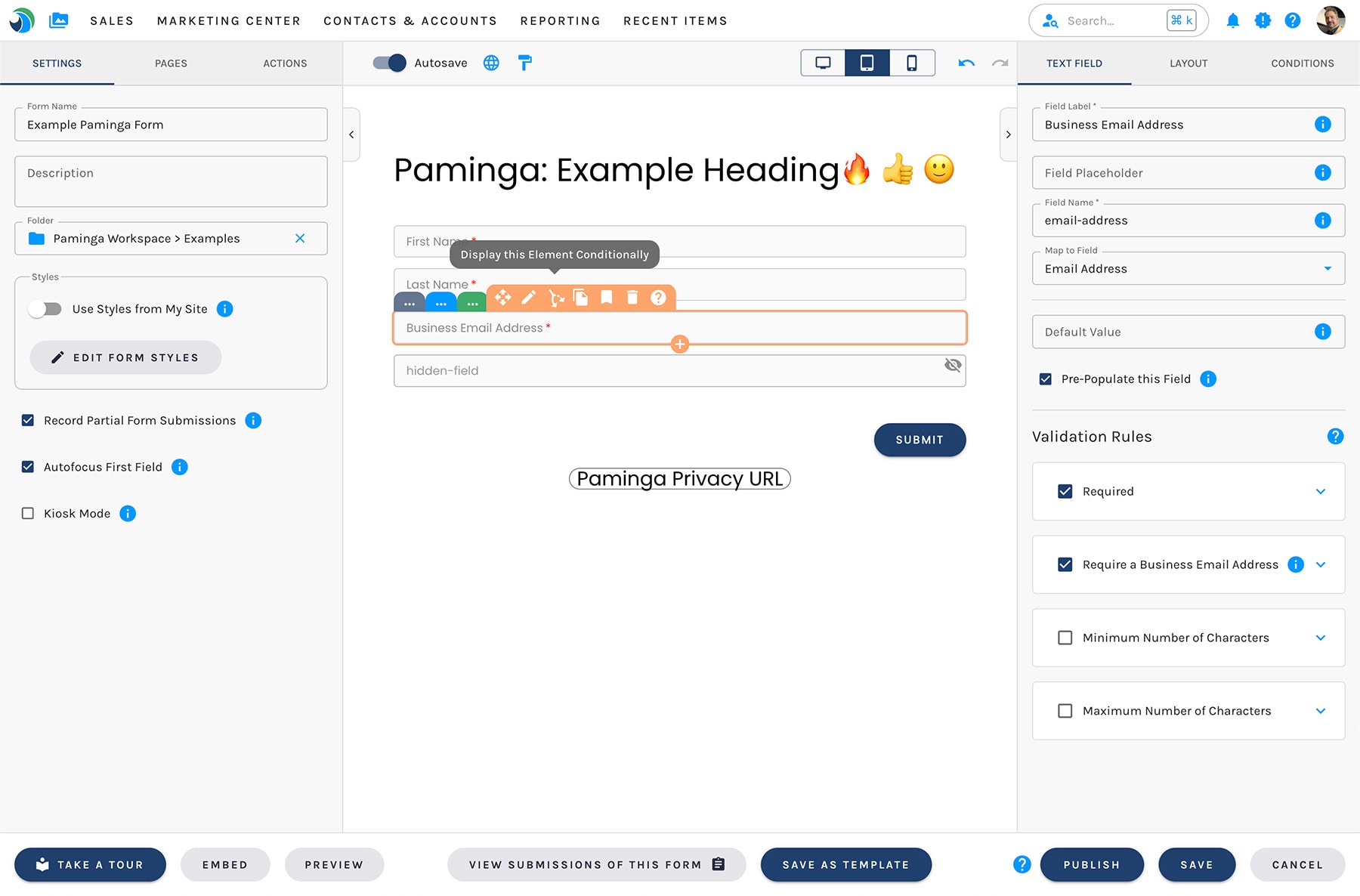Click the bright blue ellipsis handle
This screenshot has width=1360, height=896.
point(440,302)
